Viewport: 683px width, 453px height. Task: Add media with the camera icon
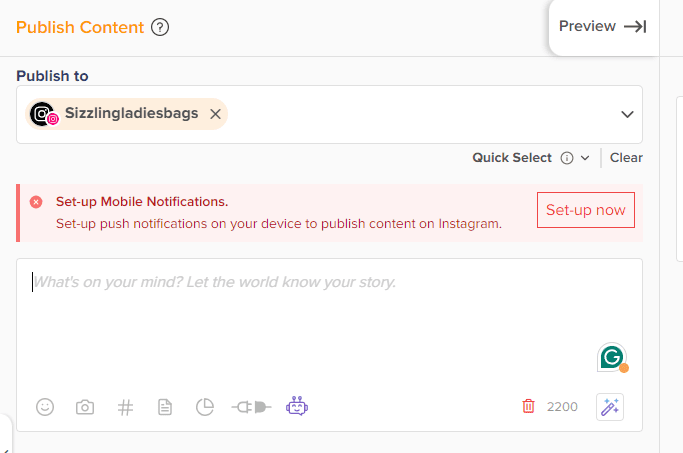pos(85,407)
